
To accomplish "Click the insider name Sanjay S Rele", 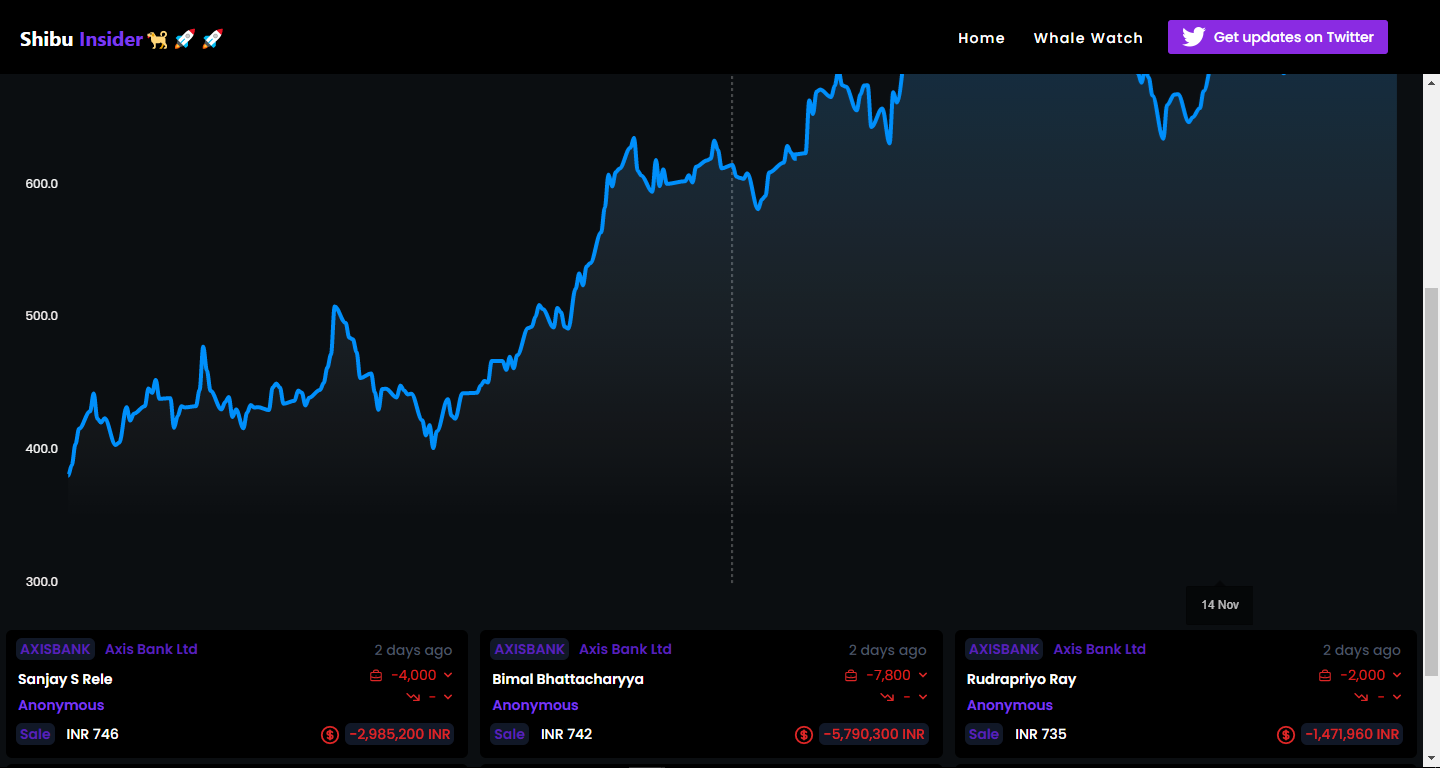I will tap(65, 679).
